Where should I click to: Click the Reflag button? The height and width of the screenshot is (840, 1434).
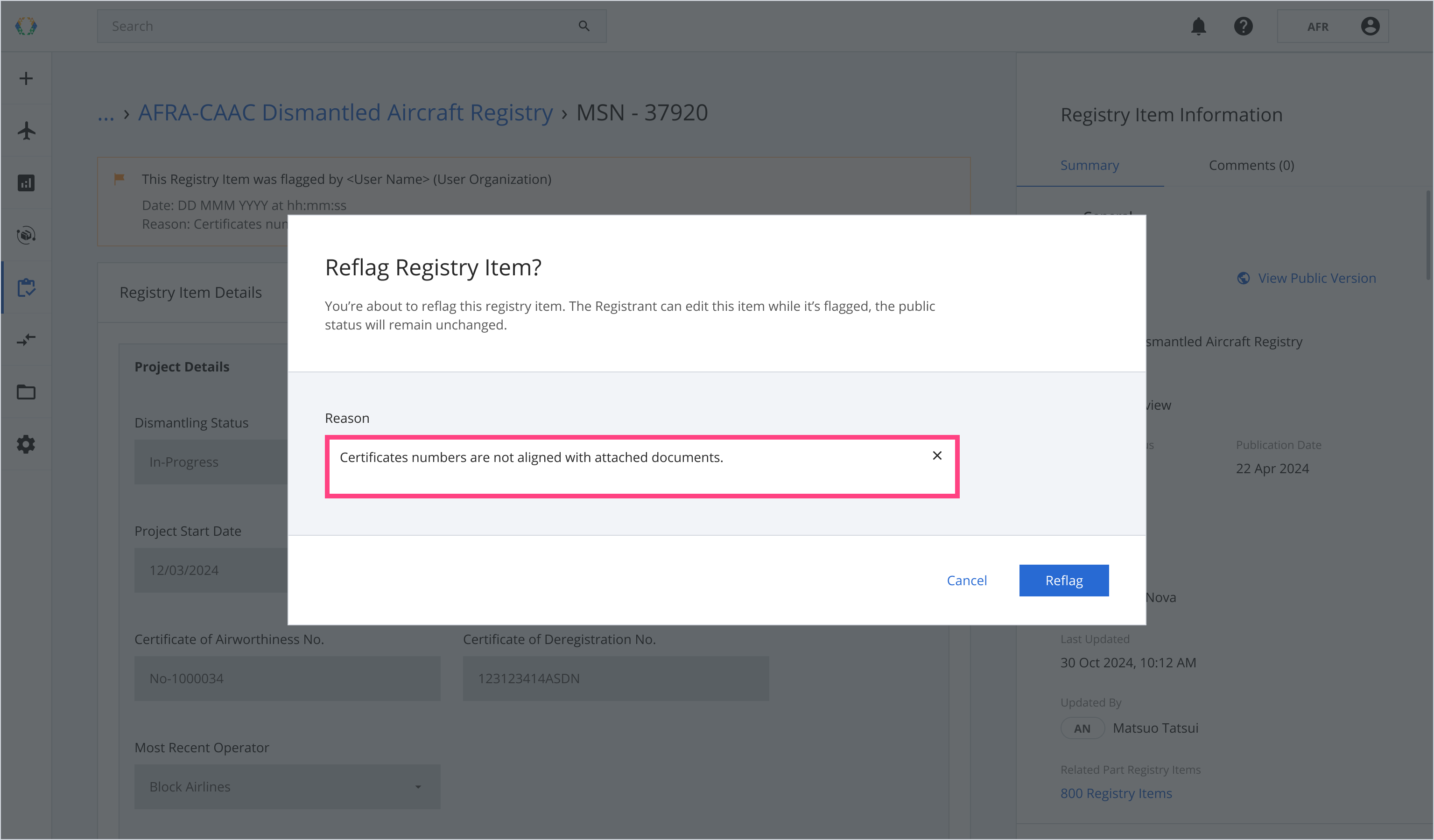[1063, 581]
